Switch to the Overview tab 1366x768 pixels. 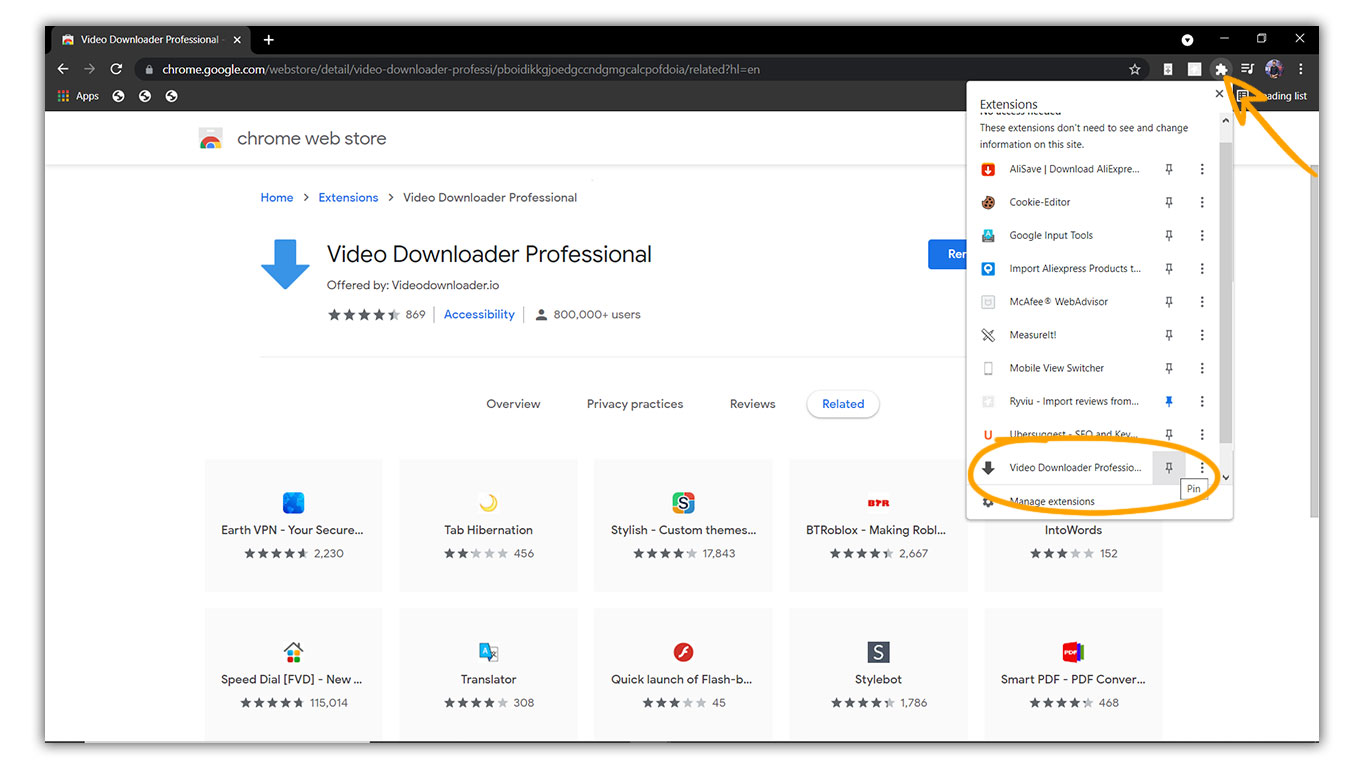click(x=513, y=404)
